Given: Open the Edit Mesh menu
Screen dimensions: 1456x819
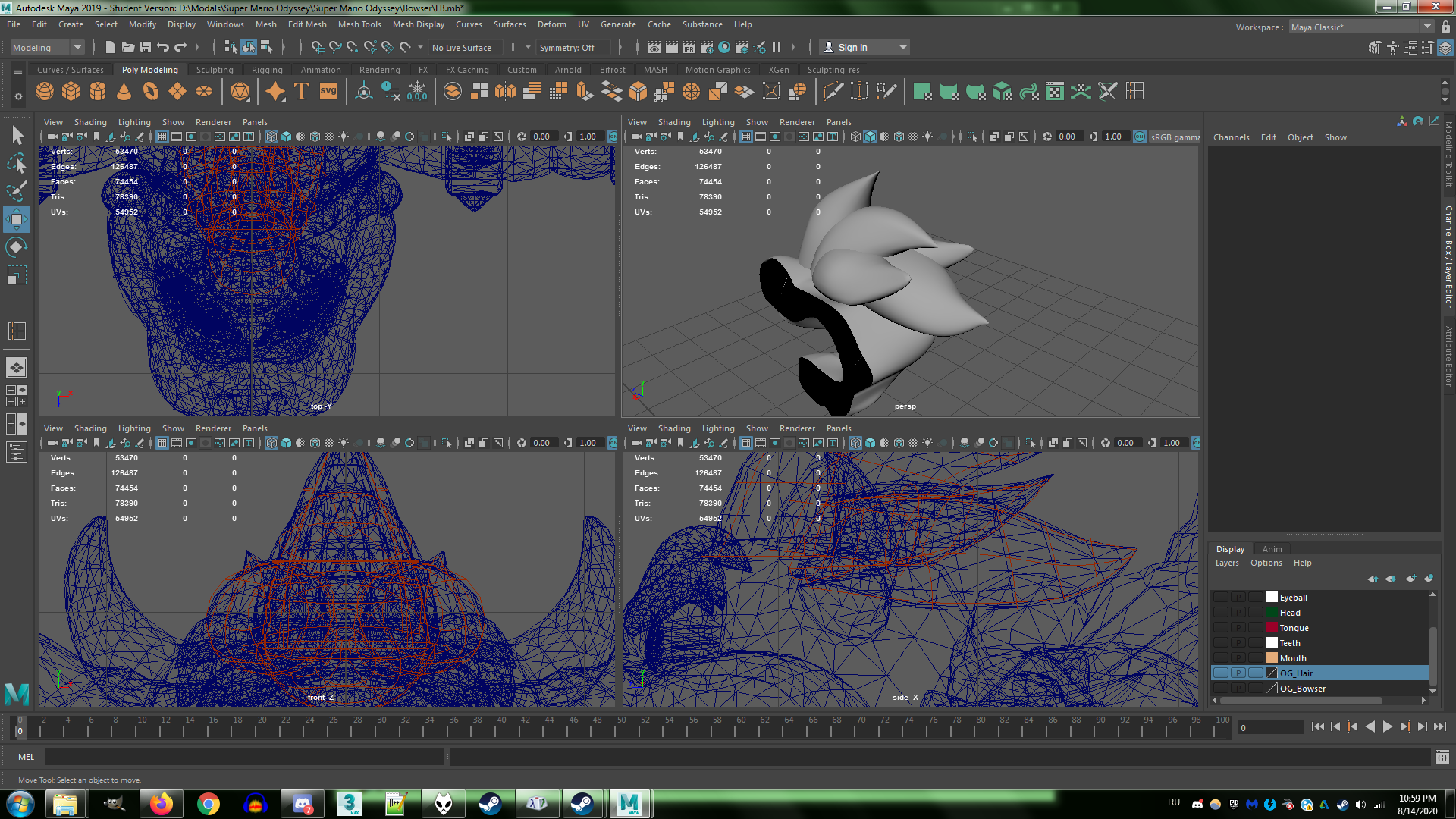Looking at the screenshot, I should (x=307, y=24).
